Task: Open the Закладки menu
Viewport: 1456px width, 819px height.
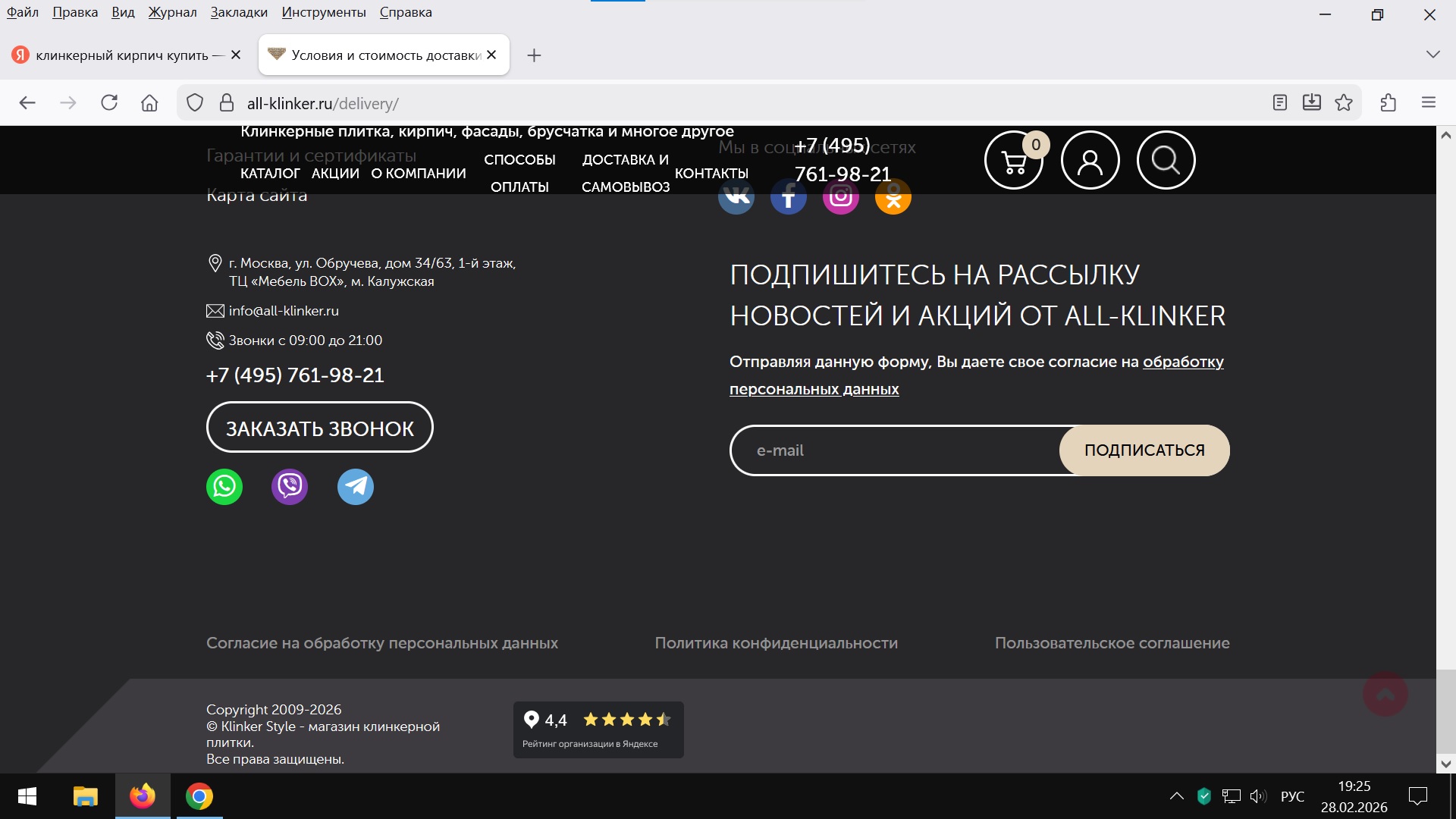Action: [x=239, y=12]
